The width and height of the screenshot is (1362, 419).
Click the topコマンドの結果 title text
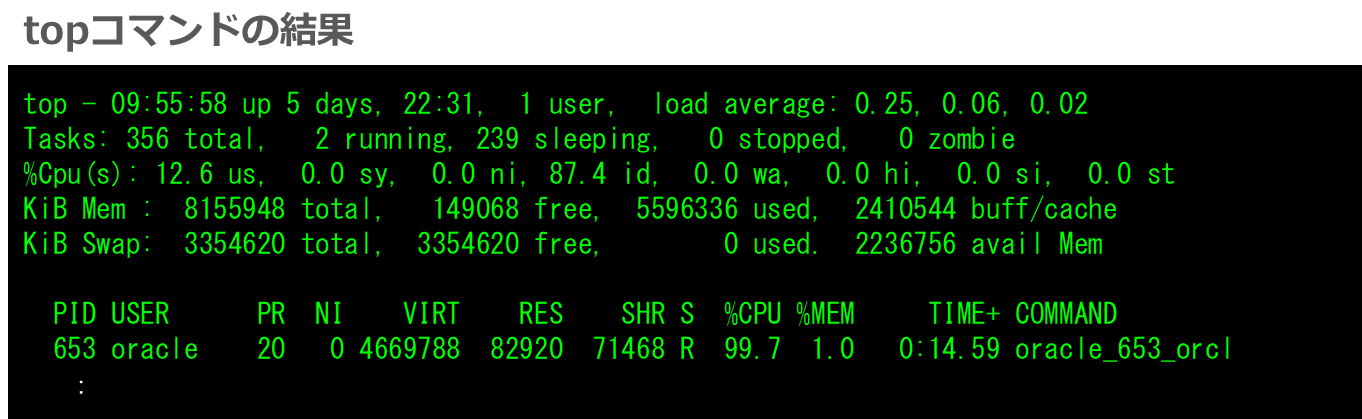[188, 32]
